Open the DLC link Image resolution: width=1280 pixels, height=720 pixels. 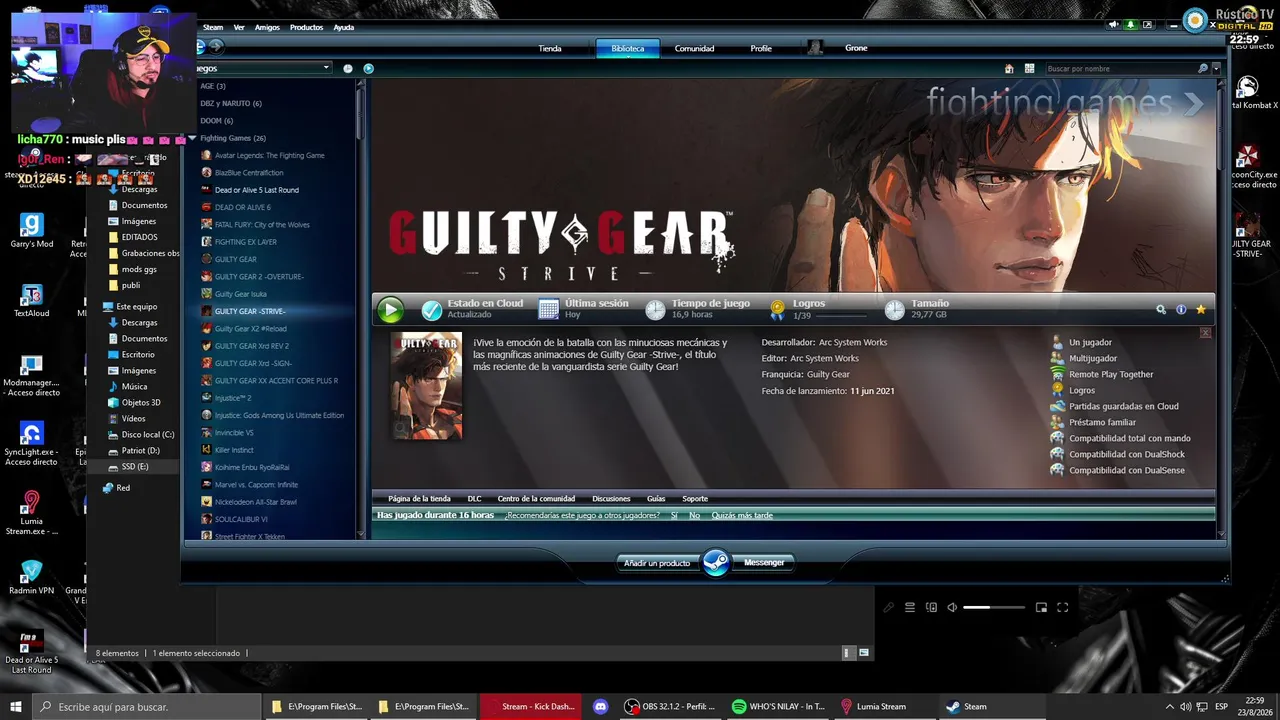(x=475, y=499)
